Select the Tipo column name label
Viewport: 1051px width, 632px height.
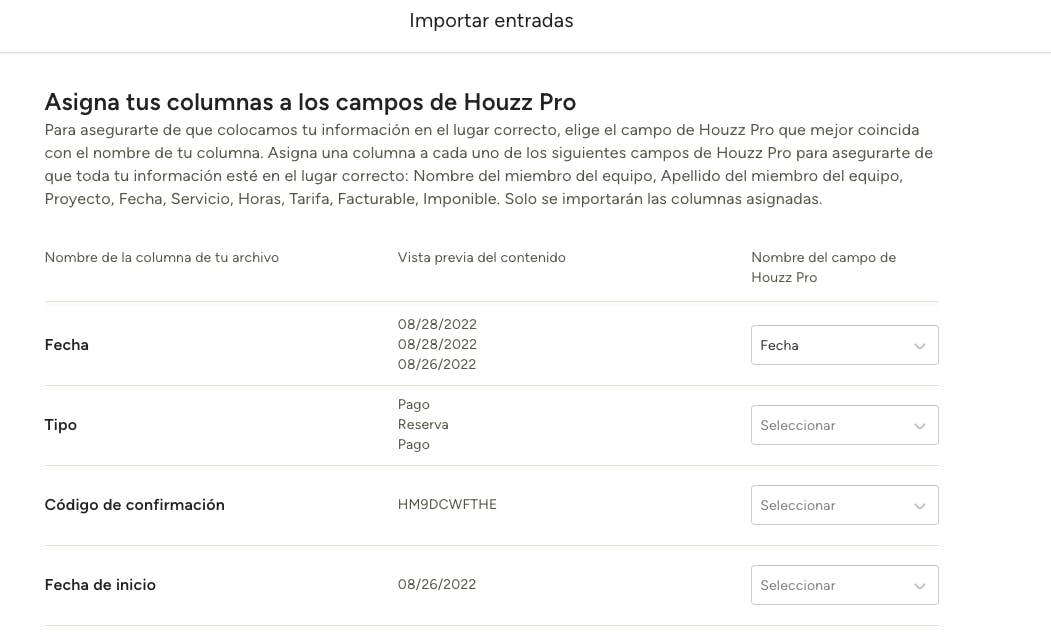[61, 425]
